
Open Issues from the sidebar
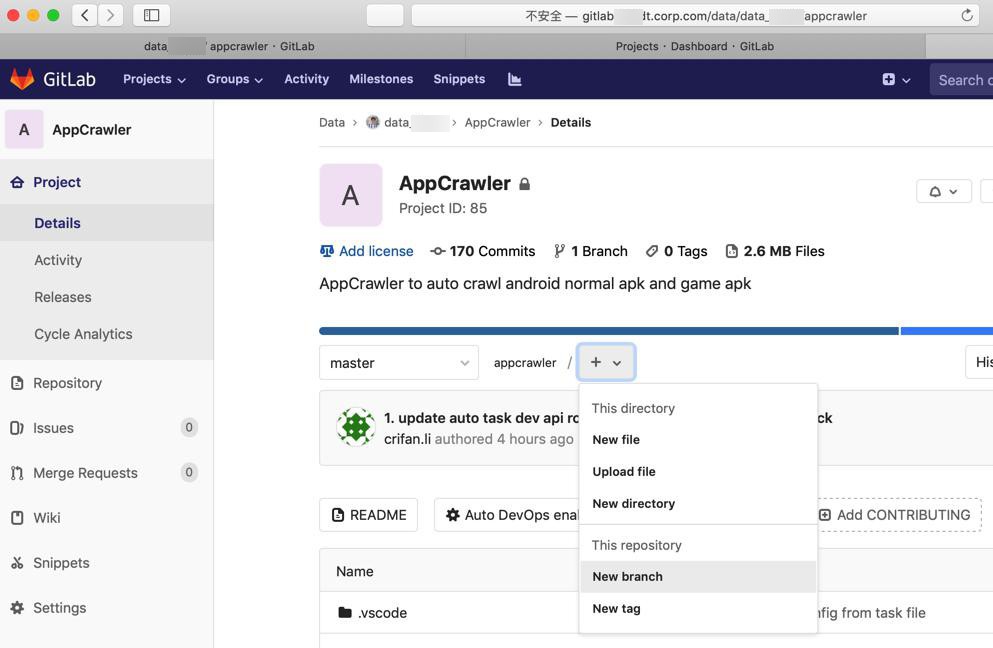coord(61,428)
